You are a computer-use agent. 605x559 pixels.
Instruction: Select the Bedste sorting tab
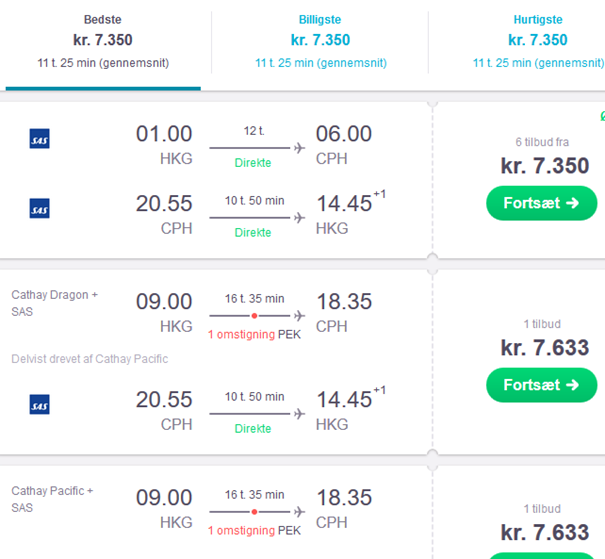pyautogui.click(x=103, y=42)
